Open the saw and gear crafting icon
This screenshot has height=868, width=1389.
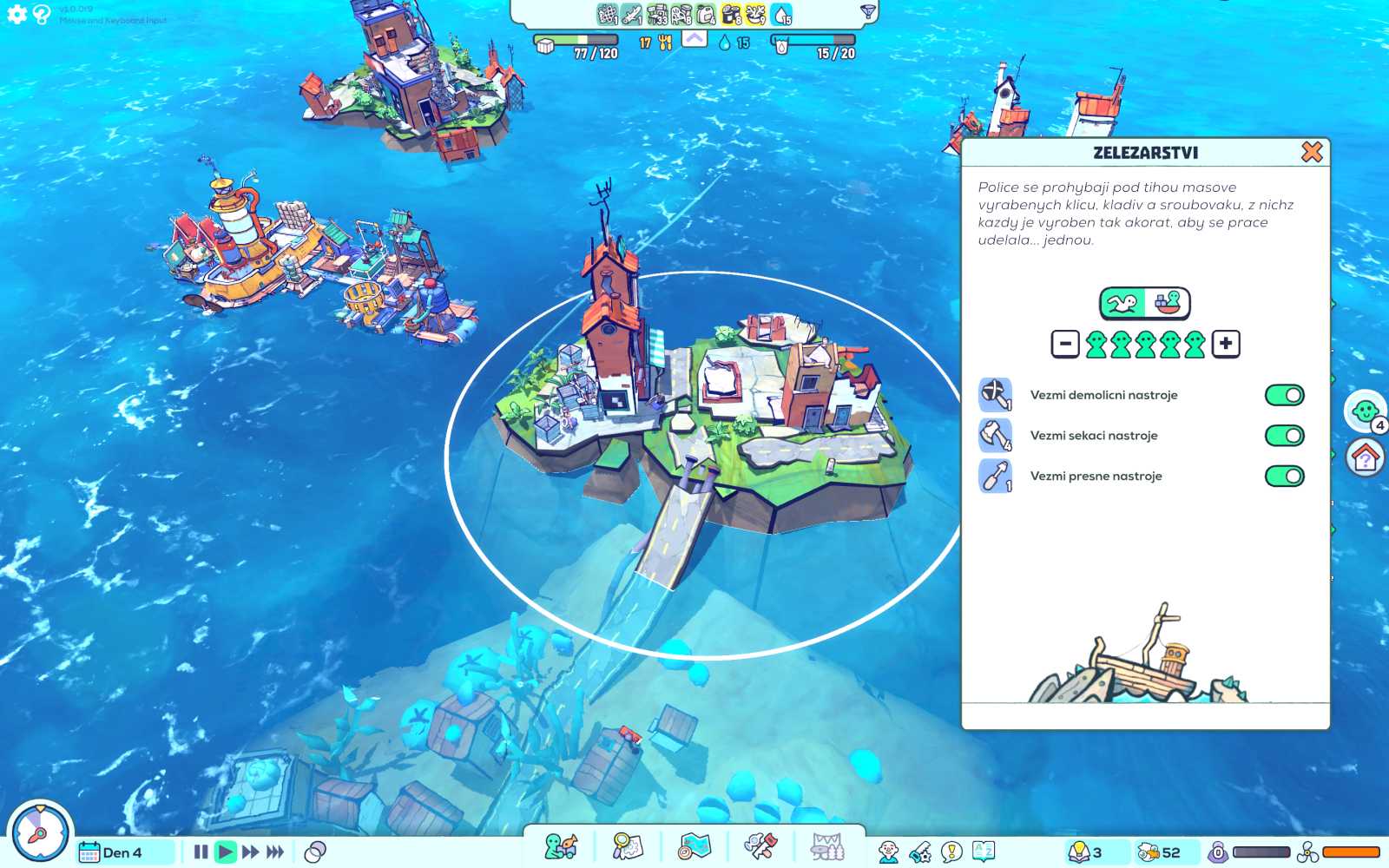point(920,852)
